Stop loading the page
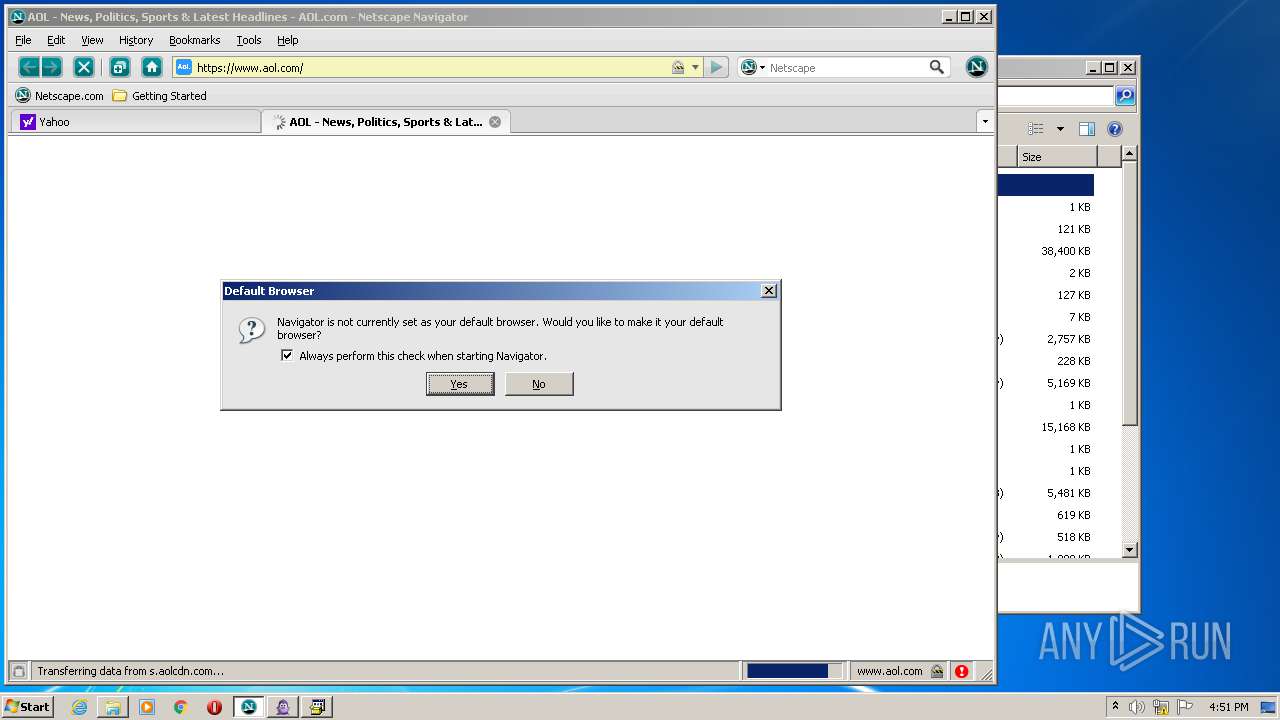The image size is (1280, 720). pyautogui.click(x=84, y=67)
